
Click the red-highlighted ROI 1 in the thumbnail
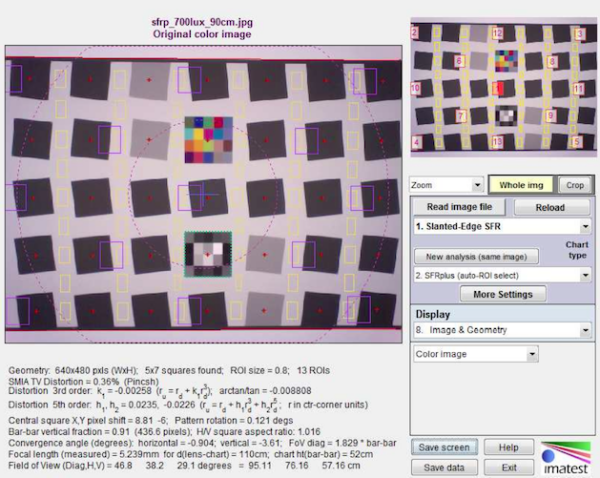pyautogui.click(x=498, y=90)
